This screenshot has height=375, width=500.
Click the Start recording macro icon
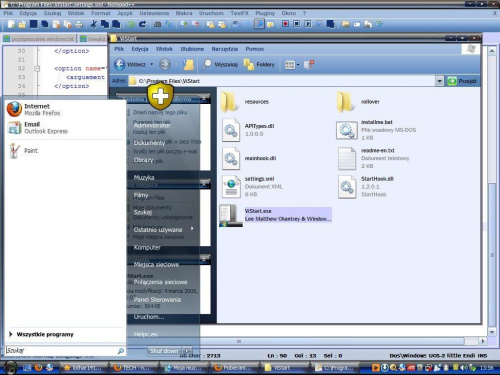[285, 24]
